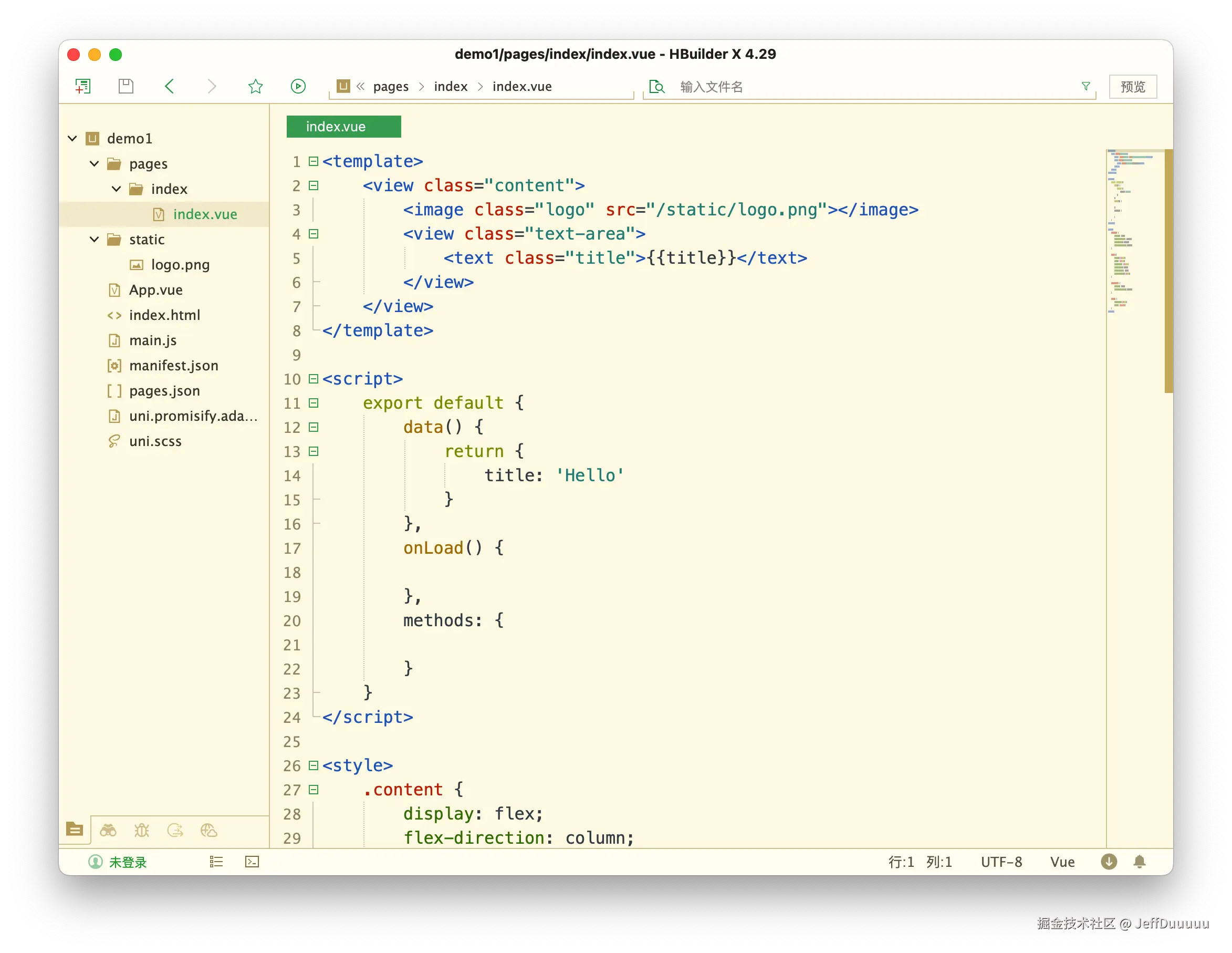Select the index.vue editor tab
The image size is (1232, 953).
coord(343,127)
